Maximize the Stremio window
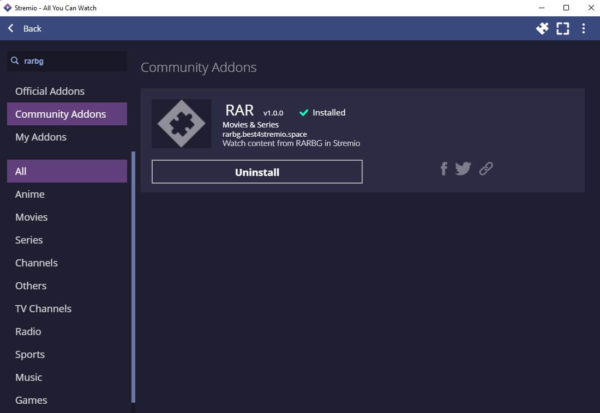The width and height of the screenshot is (600, 413). (566, 8)
